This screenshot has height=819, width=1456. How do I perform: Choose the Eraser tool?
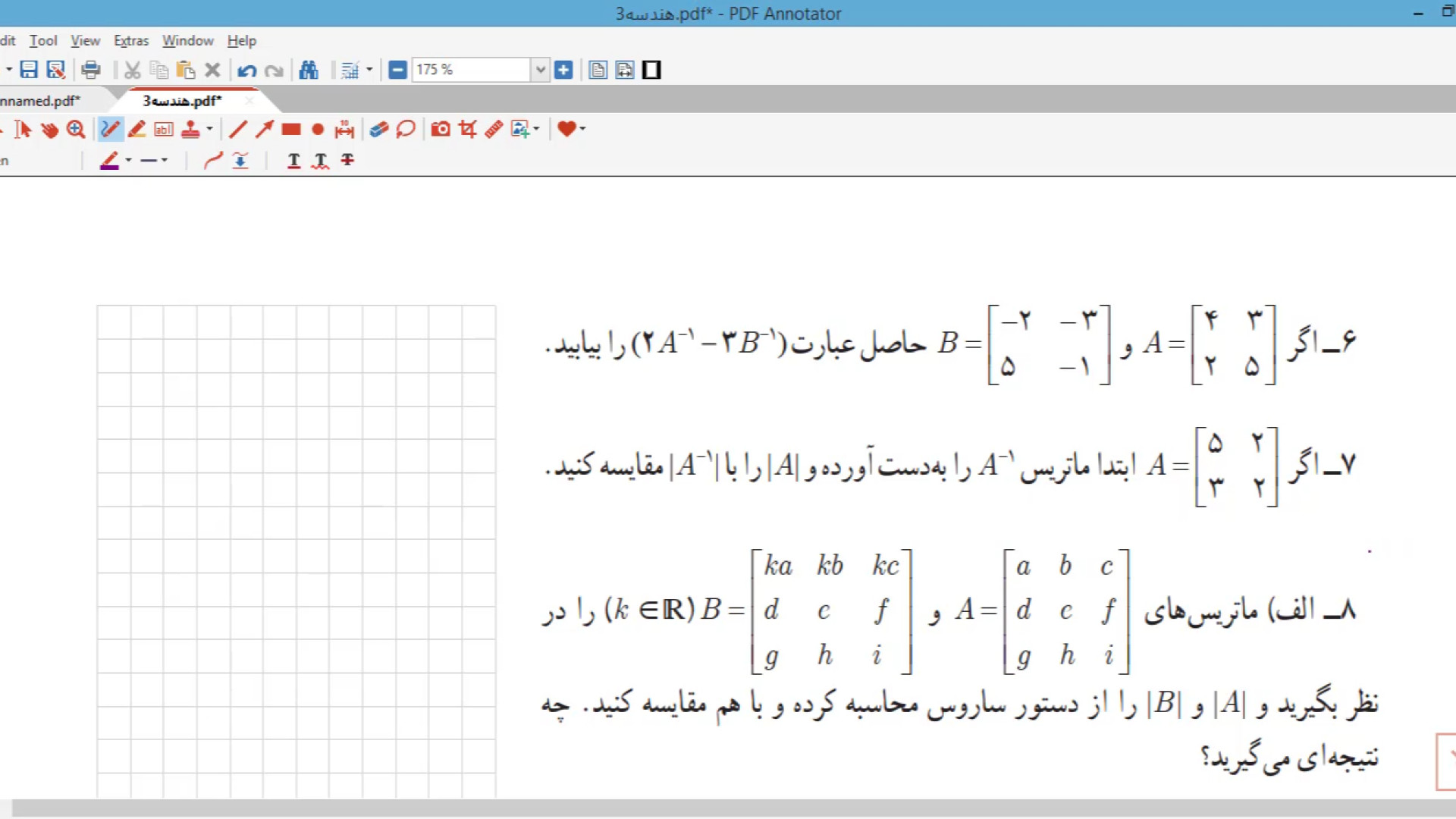click(378, 130)
